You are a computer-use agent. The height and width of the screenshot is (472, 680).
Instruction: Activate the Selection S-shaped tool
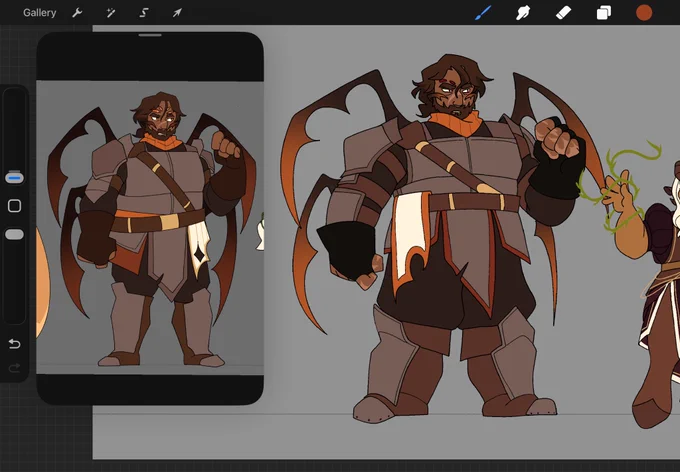pyautogui.click(x=144, y=13)
